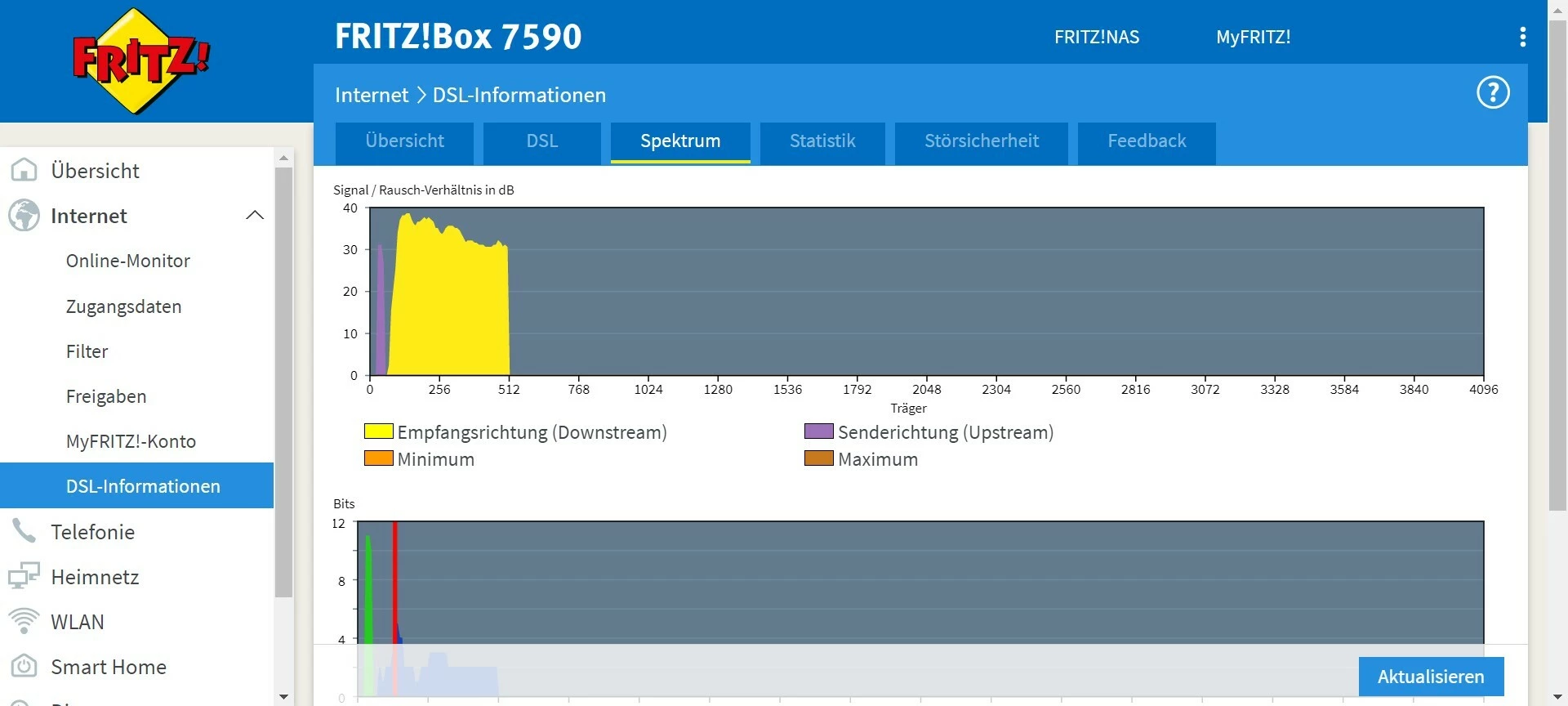This screenshot has height=706, width=1568.
Task: Open the three-dot options menu
Action: click(x=1522, y=37)
